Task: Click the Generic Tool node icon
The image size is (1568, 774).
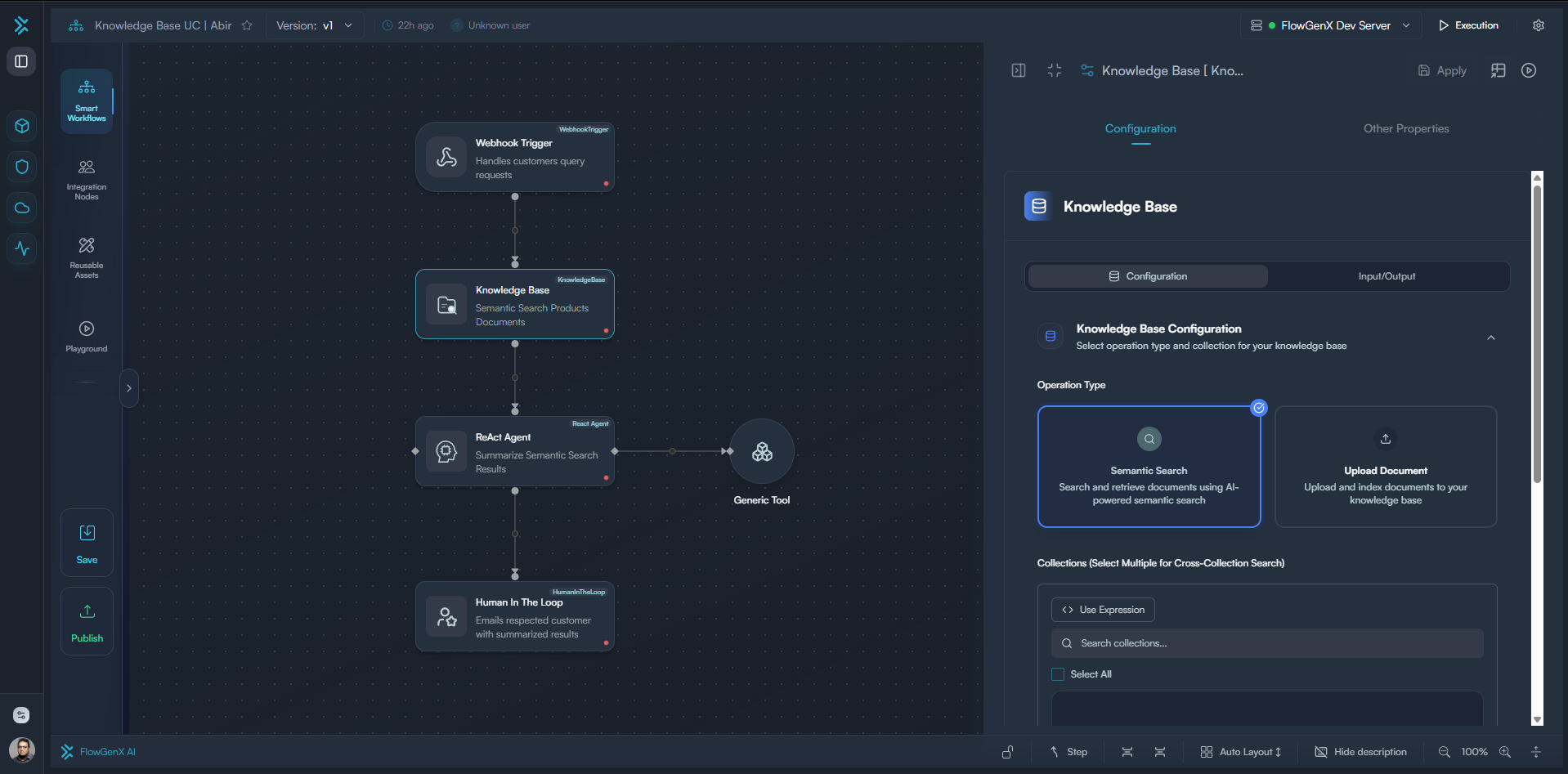Action: click(761, 452)
